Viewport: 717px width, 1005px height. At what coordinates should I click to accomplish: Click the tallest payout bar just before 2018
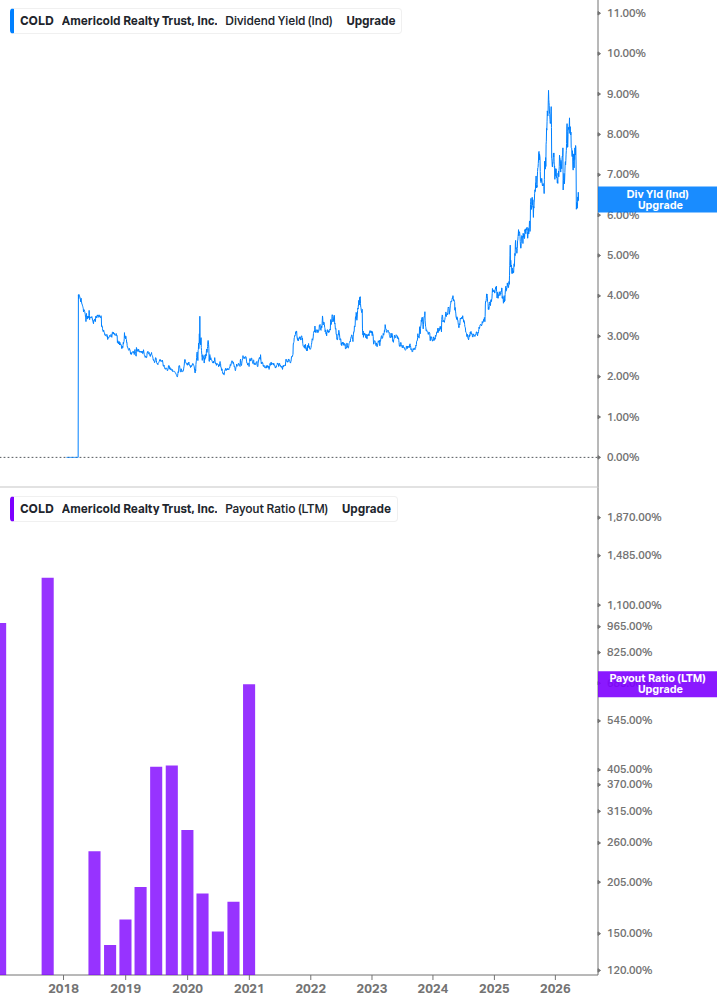pos(47,776)
